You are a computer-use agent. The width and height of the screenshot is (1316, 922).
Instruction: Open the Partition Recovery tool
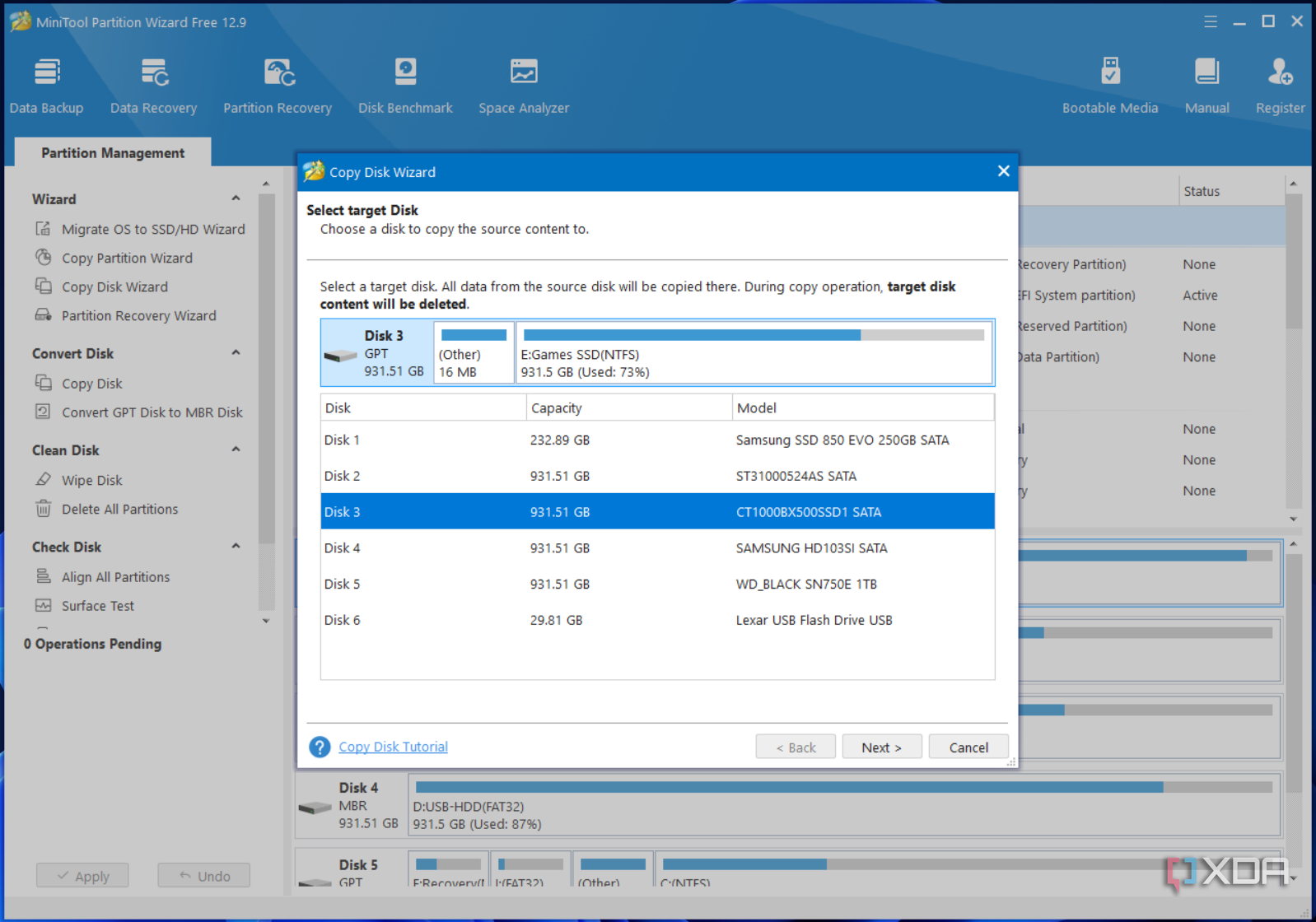point(278,86)
